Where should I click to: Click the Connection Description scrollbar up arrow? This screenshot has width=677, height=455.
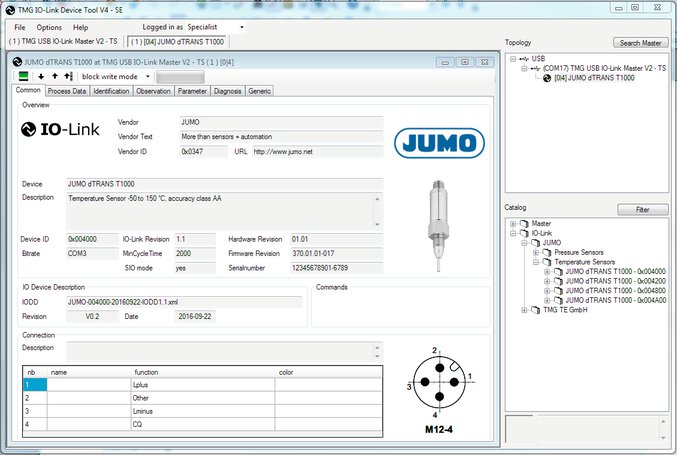coord(377,348)
